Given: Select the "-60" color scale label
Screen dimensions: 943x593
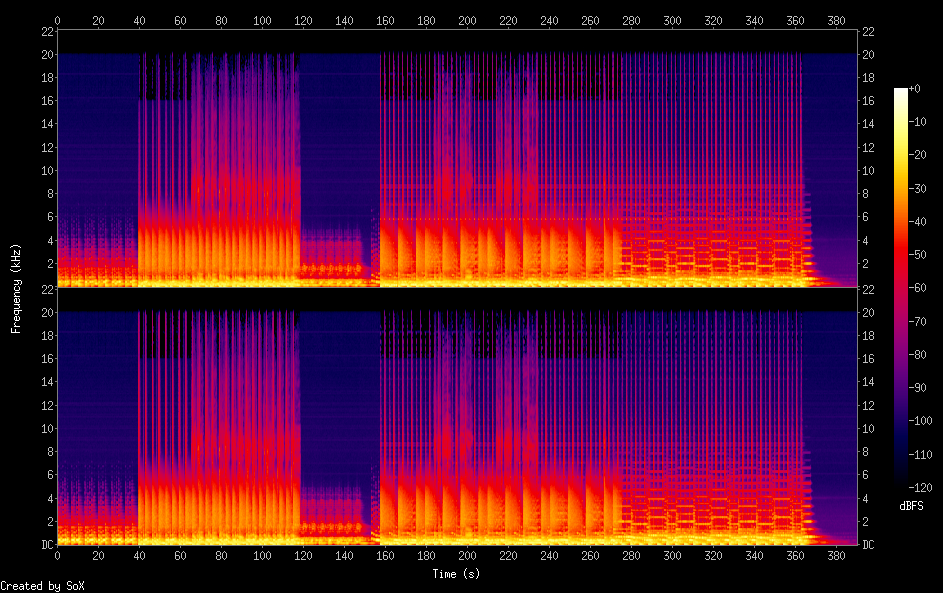Looking at the screenshot, I should tap(918, 288).
